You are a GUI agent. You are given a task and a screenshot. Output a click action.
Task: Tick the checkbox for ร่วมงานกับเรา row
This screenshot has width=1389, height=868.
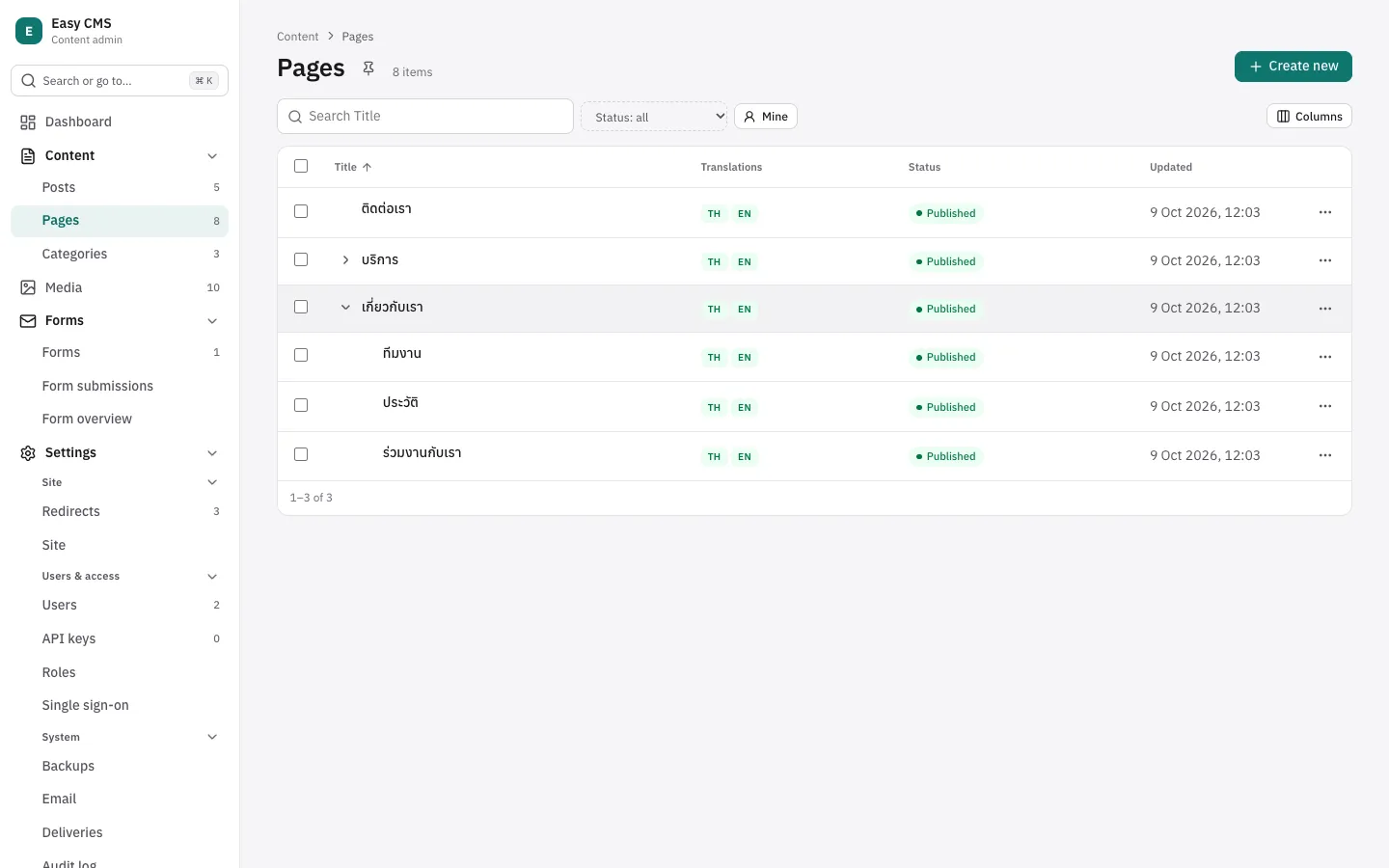301,454
